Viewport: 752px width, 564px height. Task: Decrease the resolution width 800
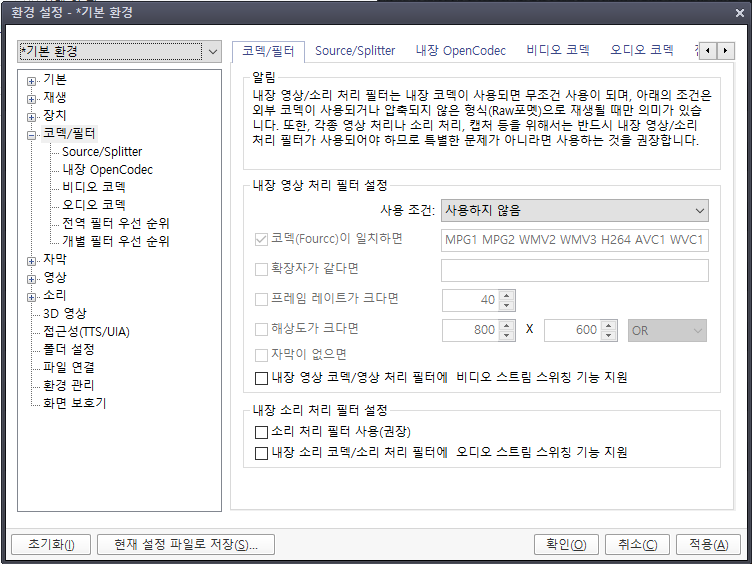click(506, 335)
